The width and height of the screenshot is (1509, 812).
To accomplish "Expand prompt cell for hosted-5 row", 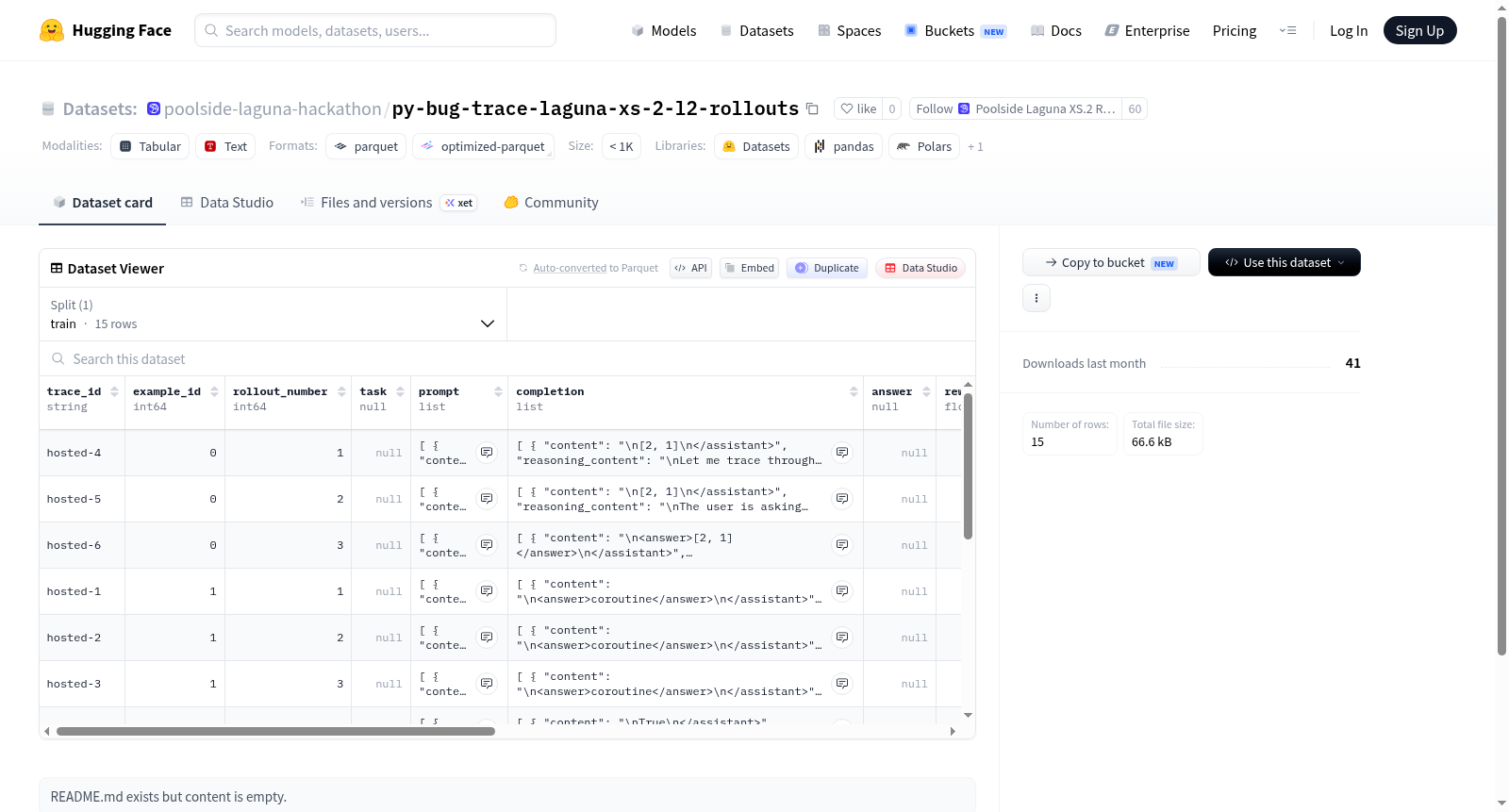I will [487, 499].
